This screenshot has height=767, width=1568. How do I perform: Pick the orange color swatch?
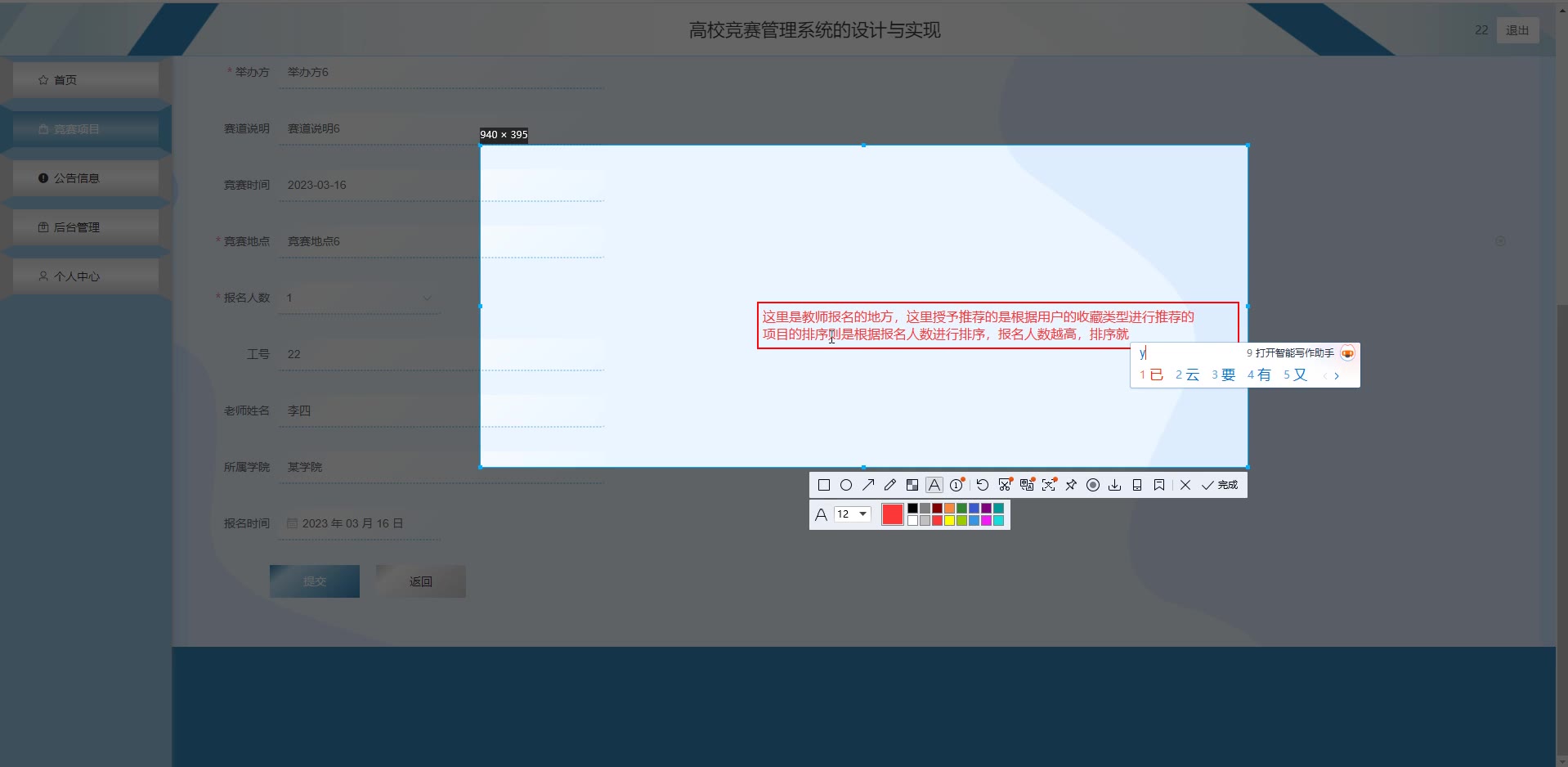coord(950,509)
